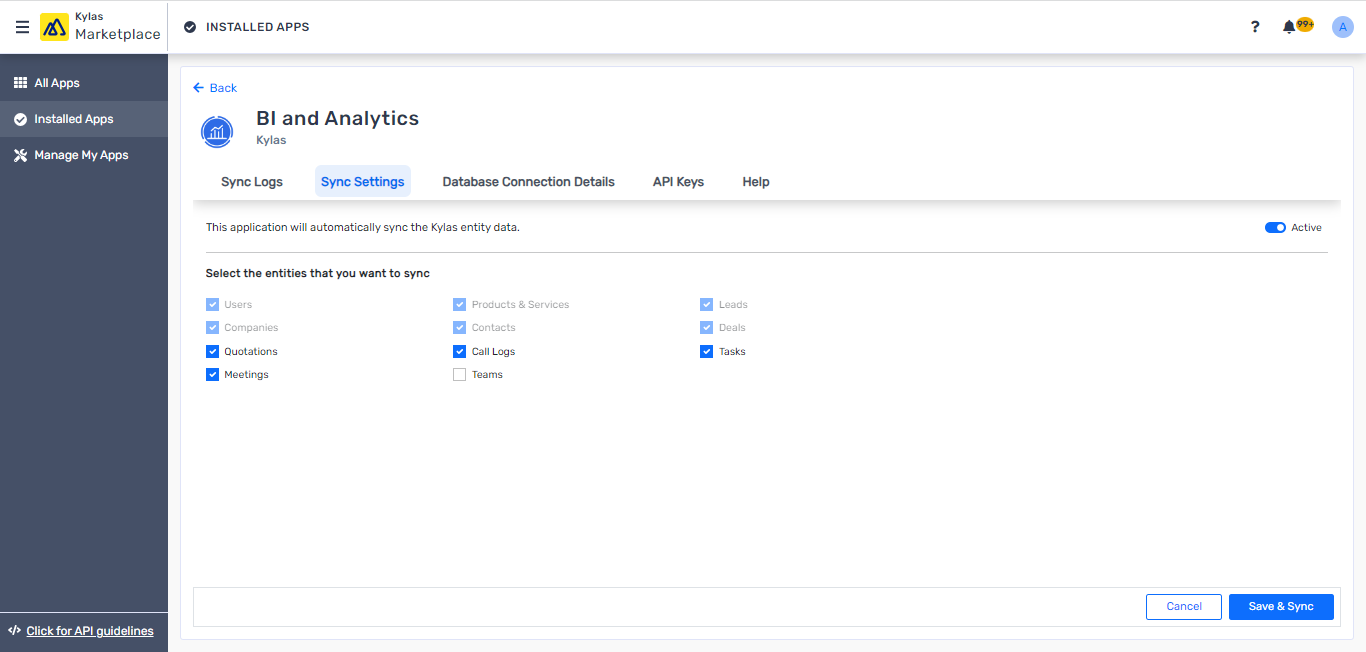Open the hamburger navigation menu
Viewport: 1366px width, 652px height.
click(22, 26)
